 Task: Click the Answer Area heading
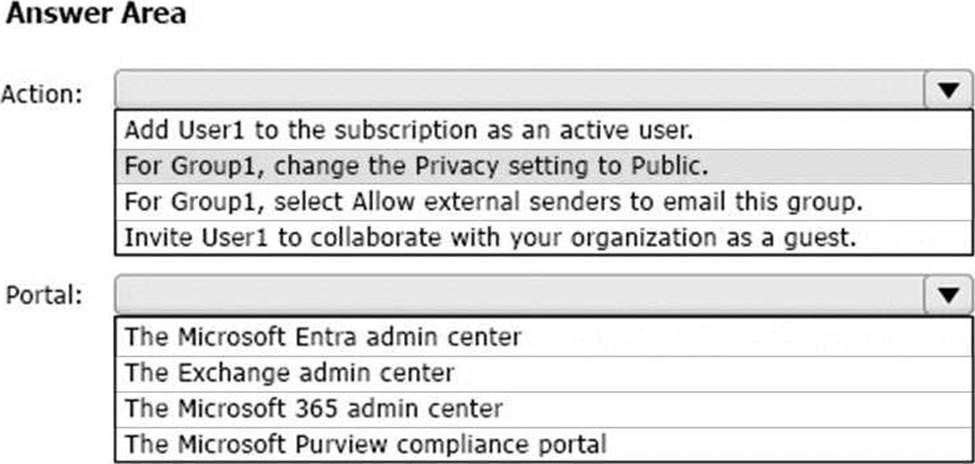[96, 14]
